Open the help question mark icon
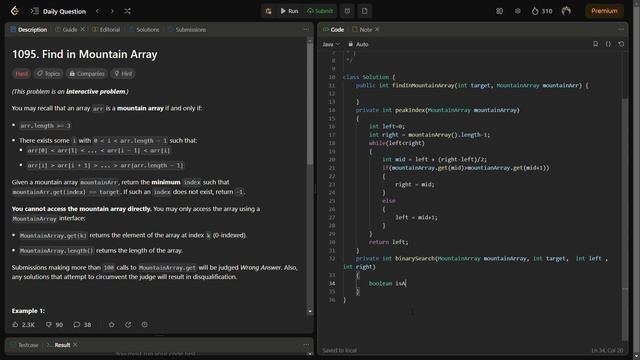This screenshot has height=360, width=640. point(144,324)
